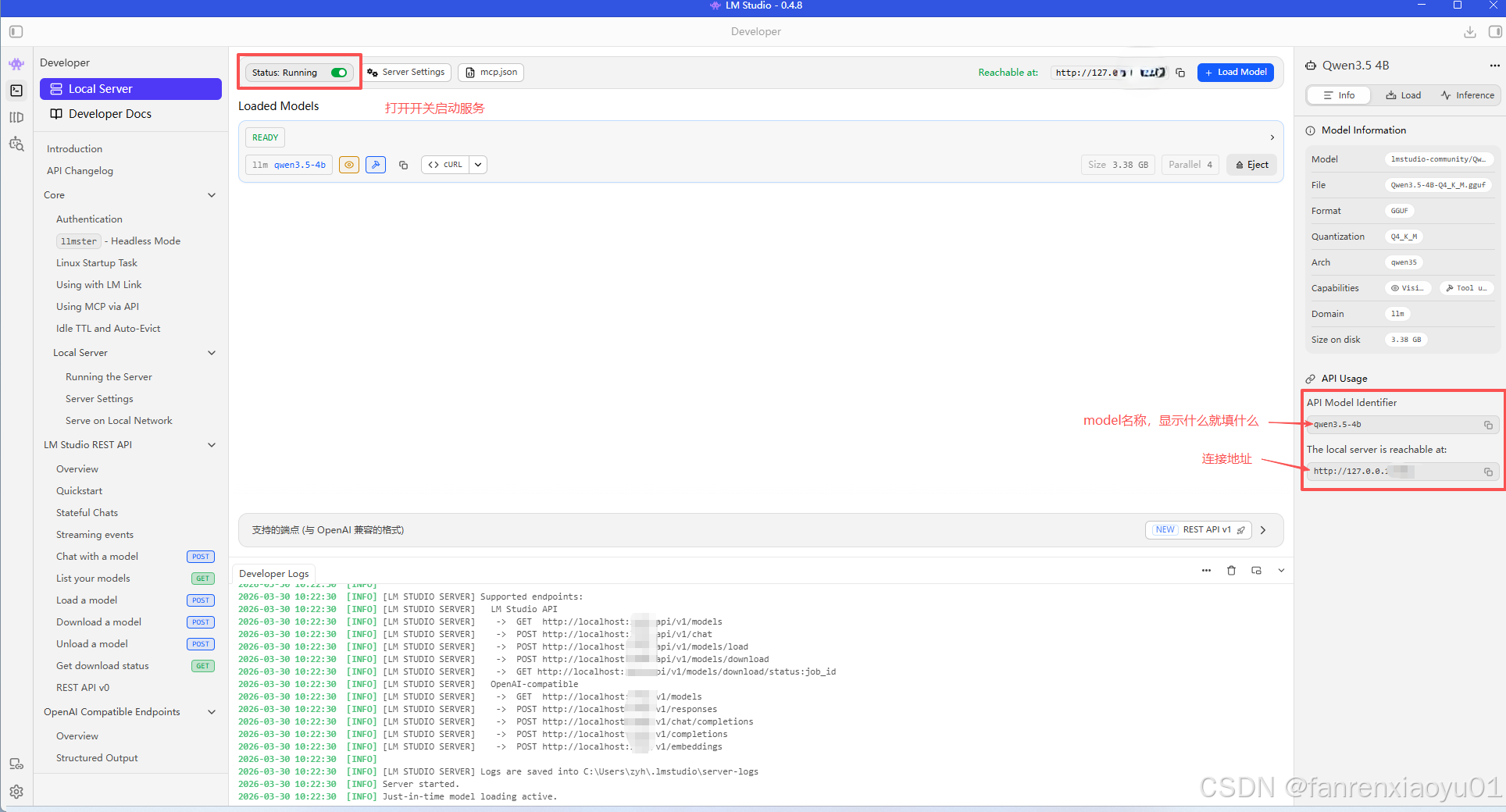The width and height of the screenshot is (1506, 812).
Task: Open the Developer terminal icon in sidebar
Action: [x=16, y=91]
